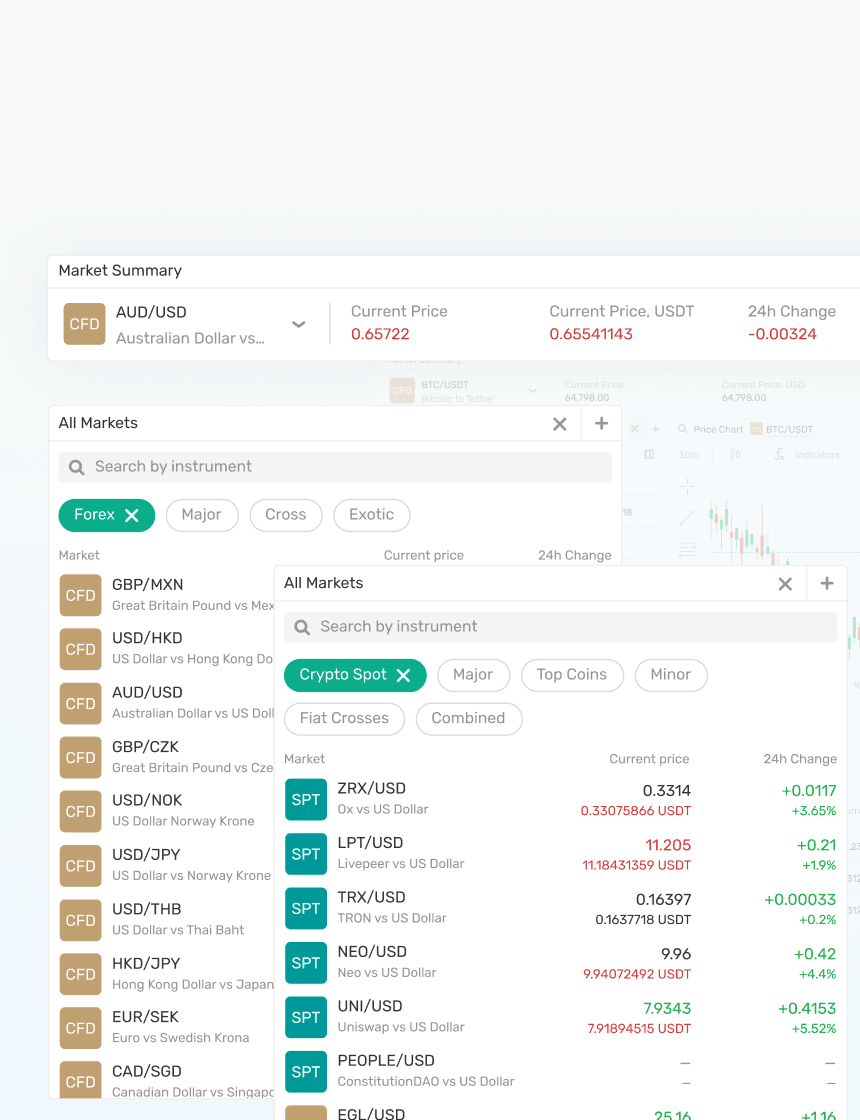This screenshot has width=860, height=1120.
Task: Open the candlestick chart type in the background chart
Action: pos(735,454)
